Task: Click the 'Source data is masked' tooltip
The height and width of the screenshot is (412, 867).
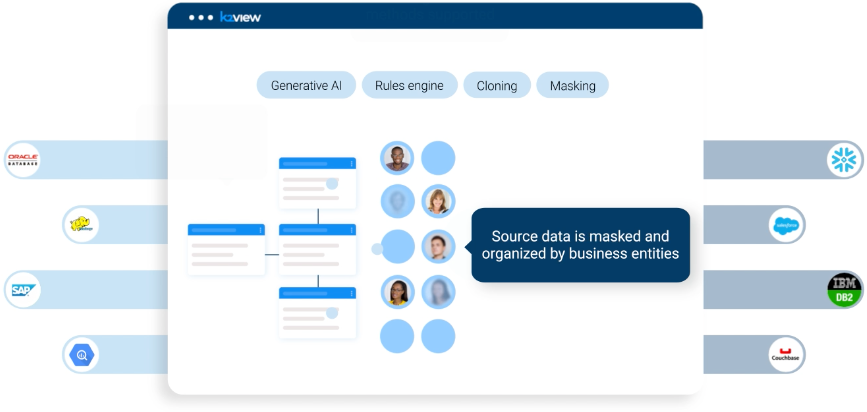Action: coord(580,245)
